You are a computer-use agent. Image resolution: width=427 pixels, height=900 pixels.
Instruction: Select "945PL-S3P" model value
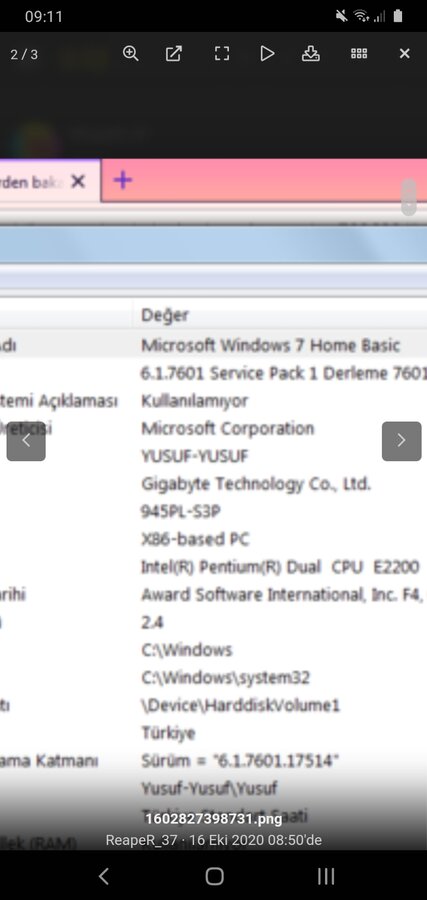tap(181, 511)
